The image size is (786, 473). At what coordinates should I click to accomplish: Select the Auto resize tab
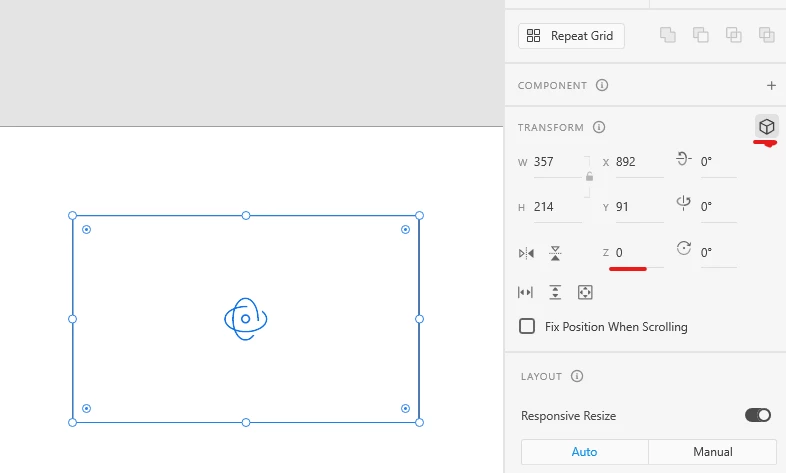click(x=584, y=452)
